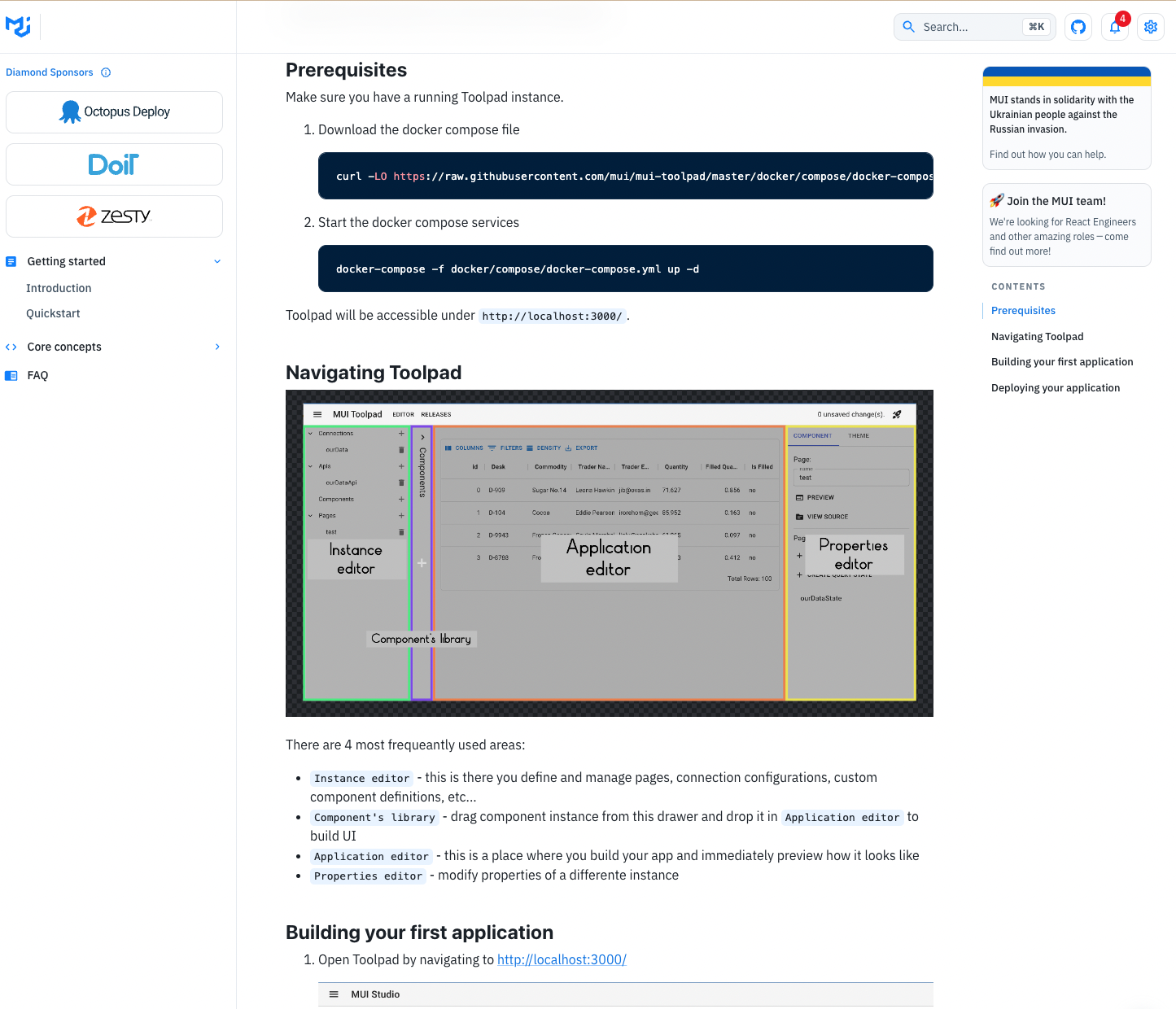Jump to Building your first application in contents

[x=1062, y=362]
